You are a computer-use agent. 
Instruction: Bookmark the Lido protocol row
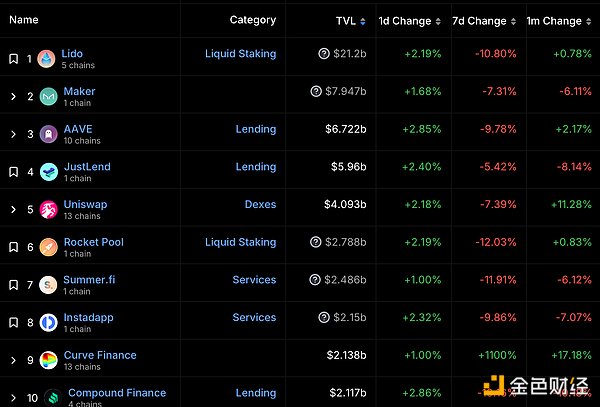13,59
